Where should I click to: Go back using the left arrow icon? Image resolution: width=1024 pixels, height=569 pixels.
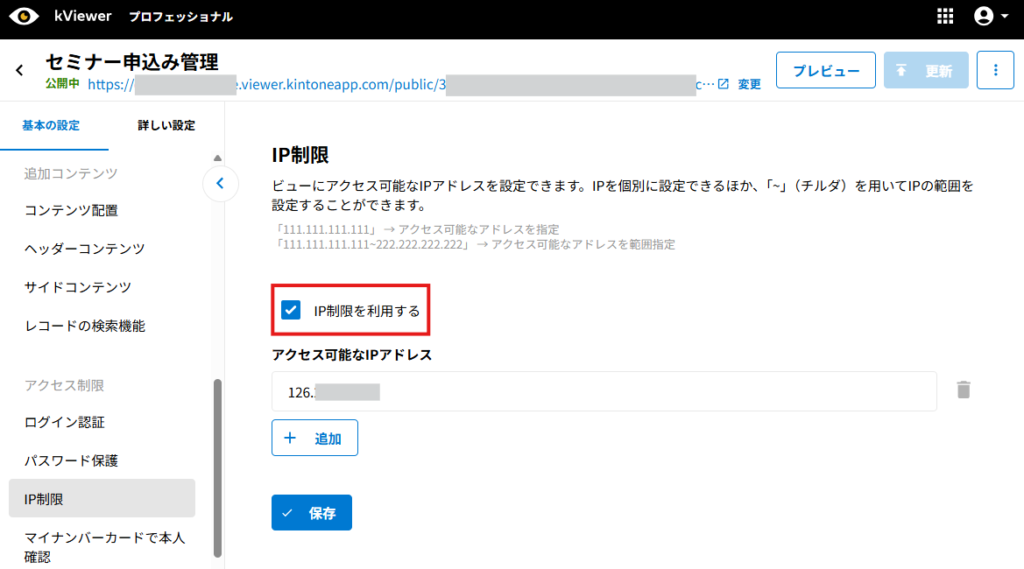(x=19, y=70)
